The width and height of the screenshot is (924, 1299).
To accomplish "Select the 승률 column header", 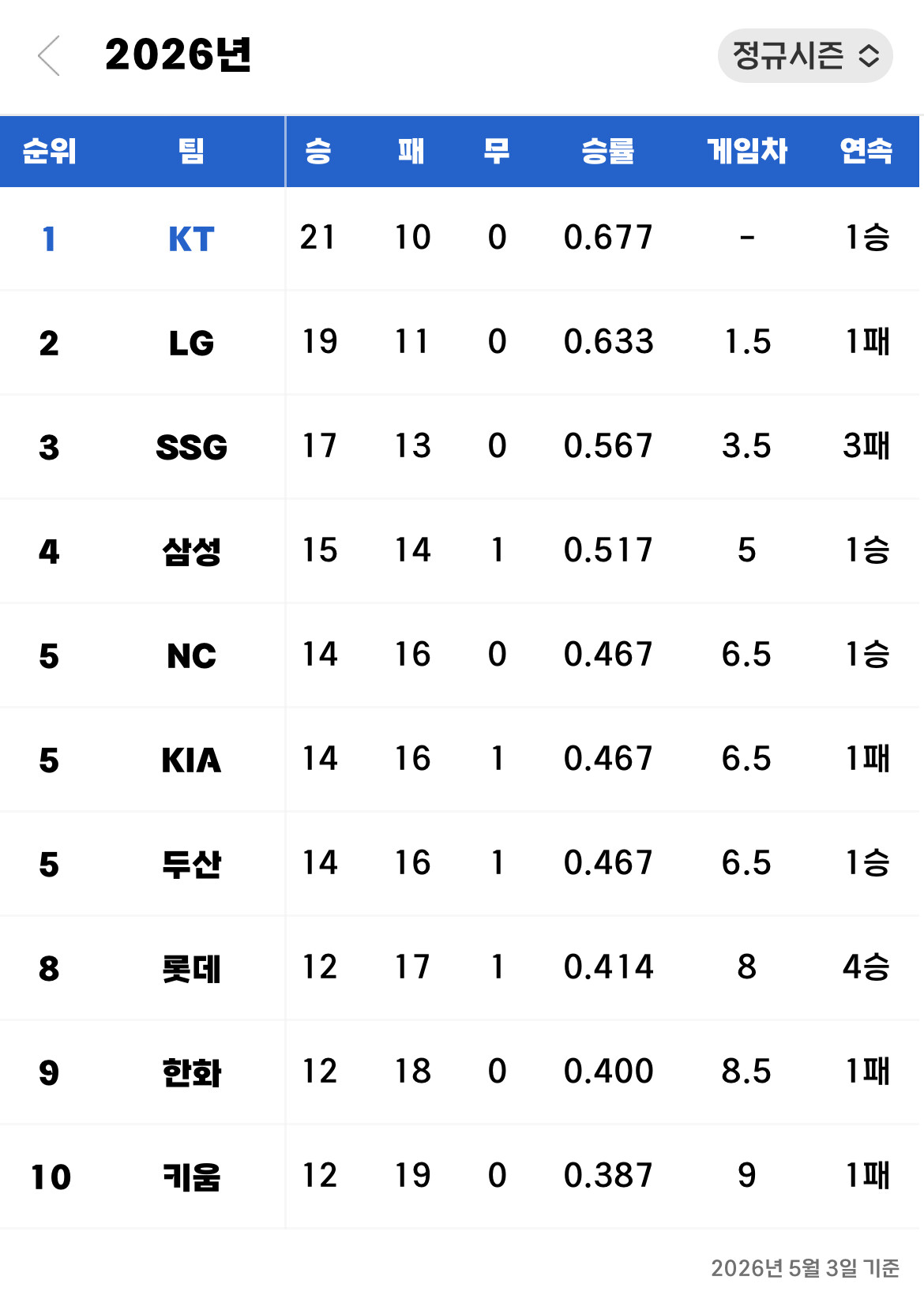I will (607, 151).
